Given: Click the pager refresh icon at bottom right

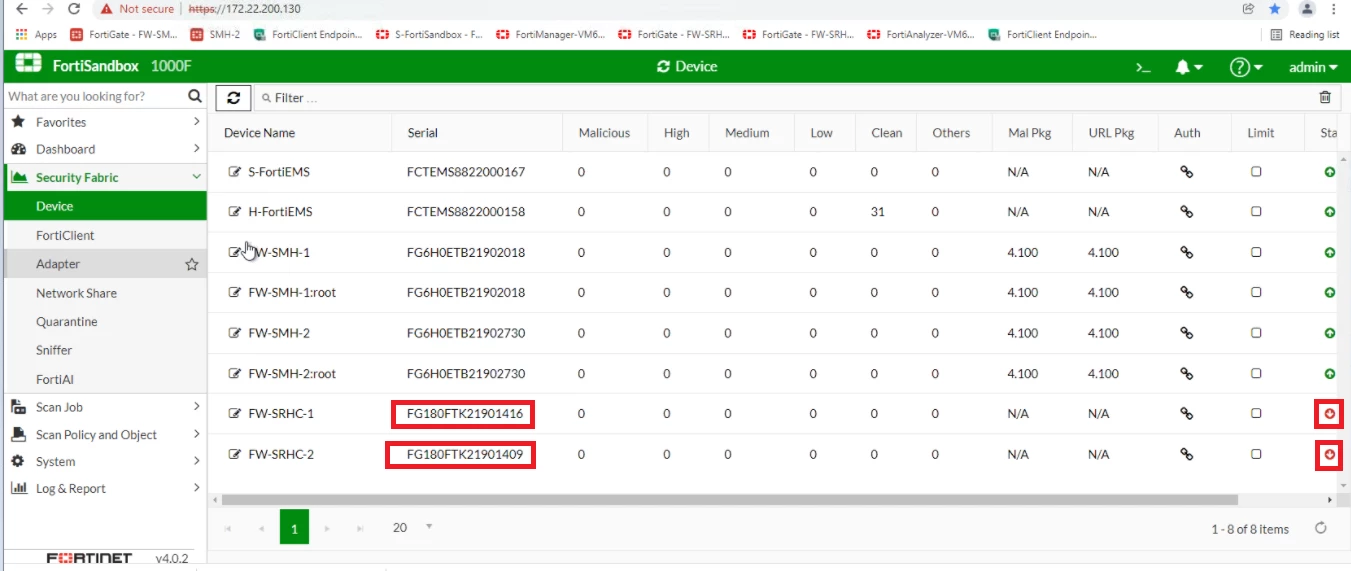Looking at the screenshot, I should click(1321, 528).
